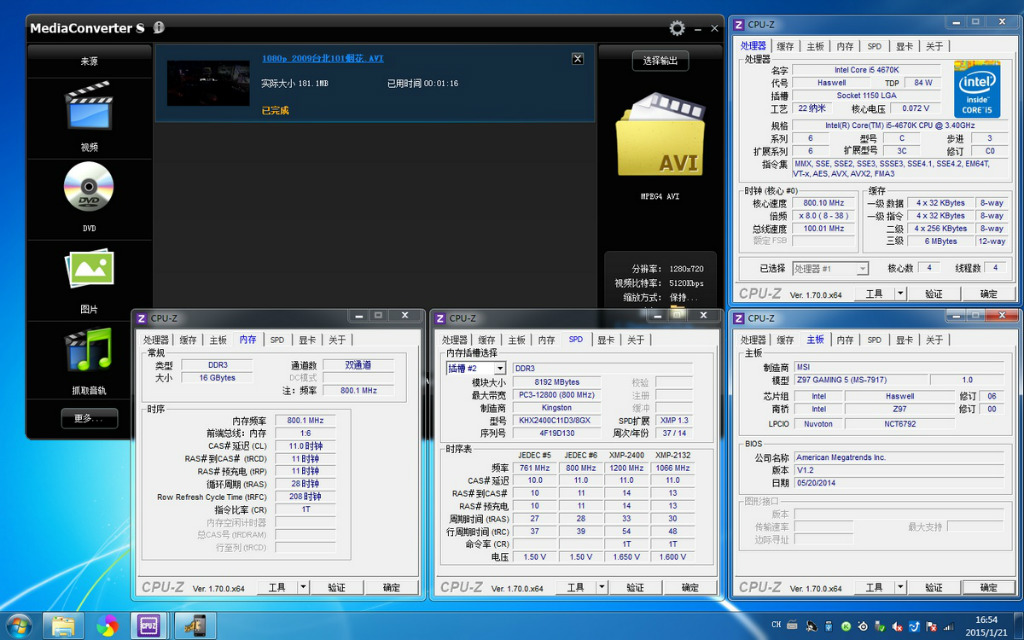Click the SteelSeries tray icon
The height and width of the screenshot is (640, 1024).
[x=863, y=626]
